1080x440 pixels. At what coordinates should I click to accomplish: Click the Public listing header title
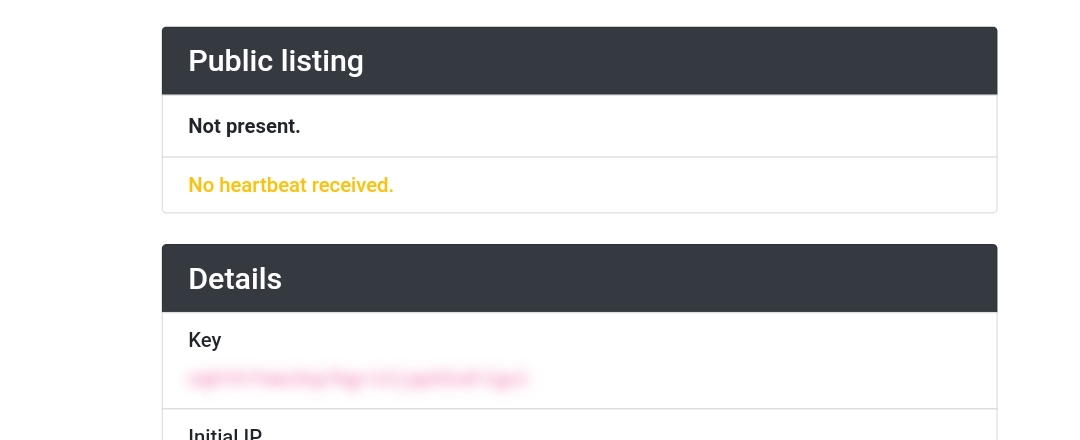pos(276,61)
